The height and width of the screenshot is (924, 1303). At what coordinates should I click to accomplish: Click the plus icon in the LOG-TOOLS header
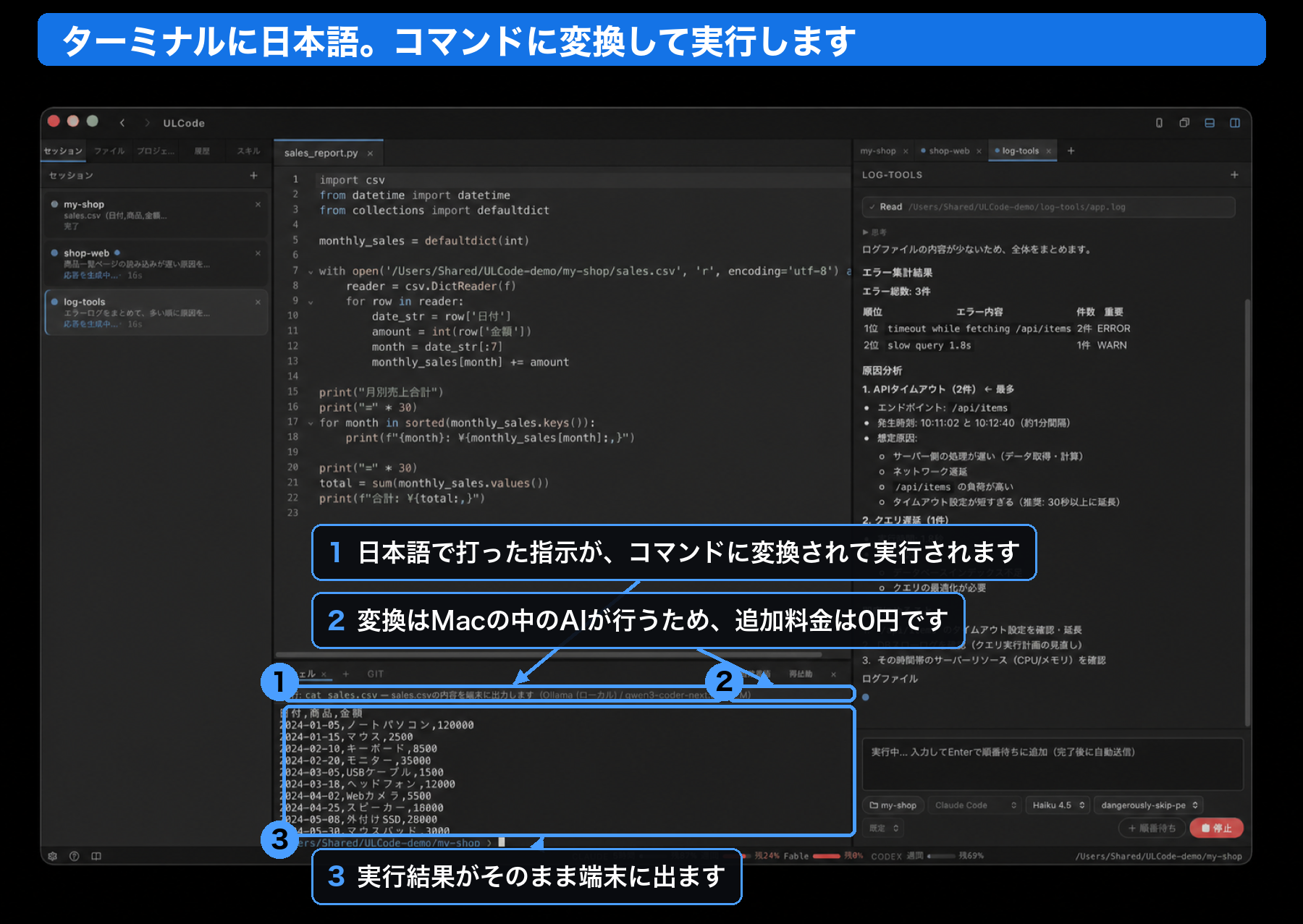[1234, 174]
